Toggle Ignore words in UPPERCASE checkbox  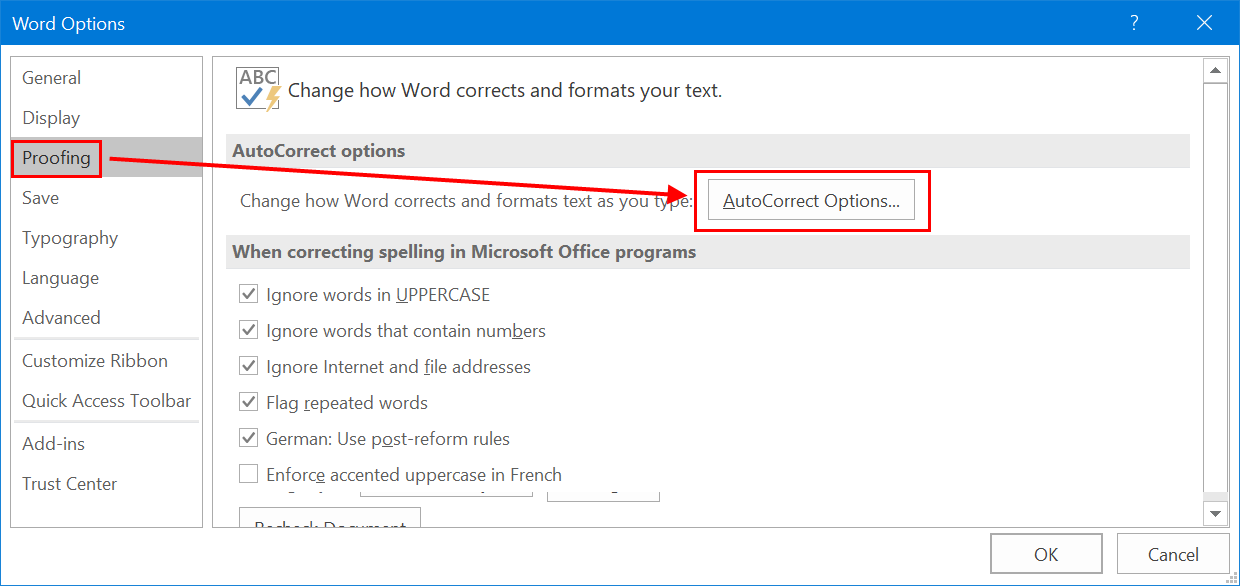[249, 295]
